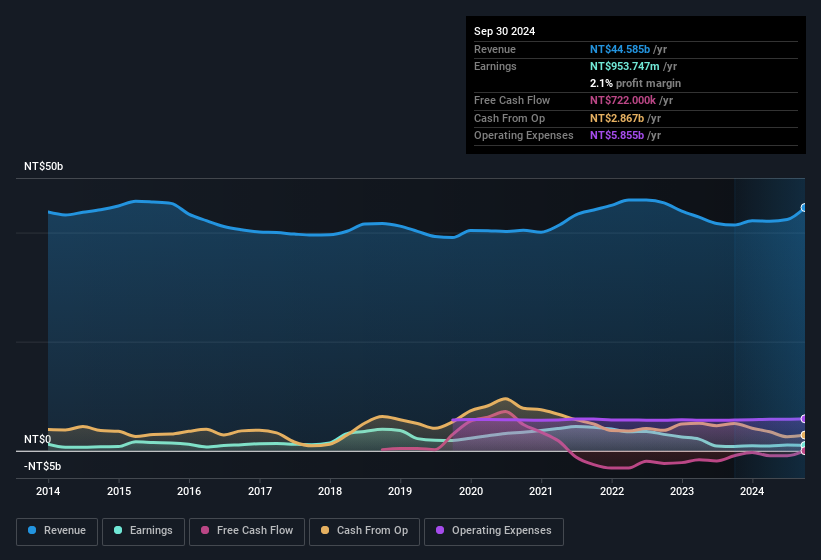Toggle the Cash From Op legend button
This screenshot has height=560, width=821.
(364, 531)
